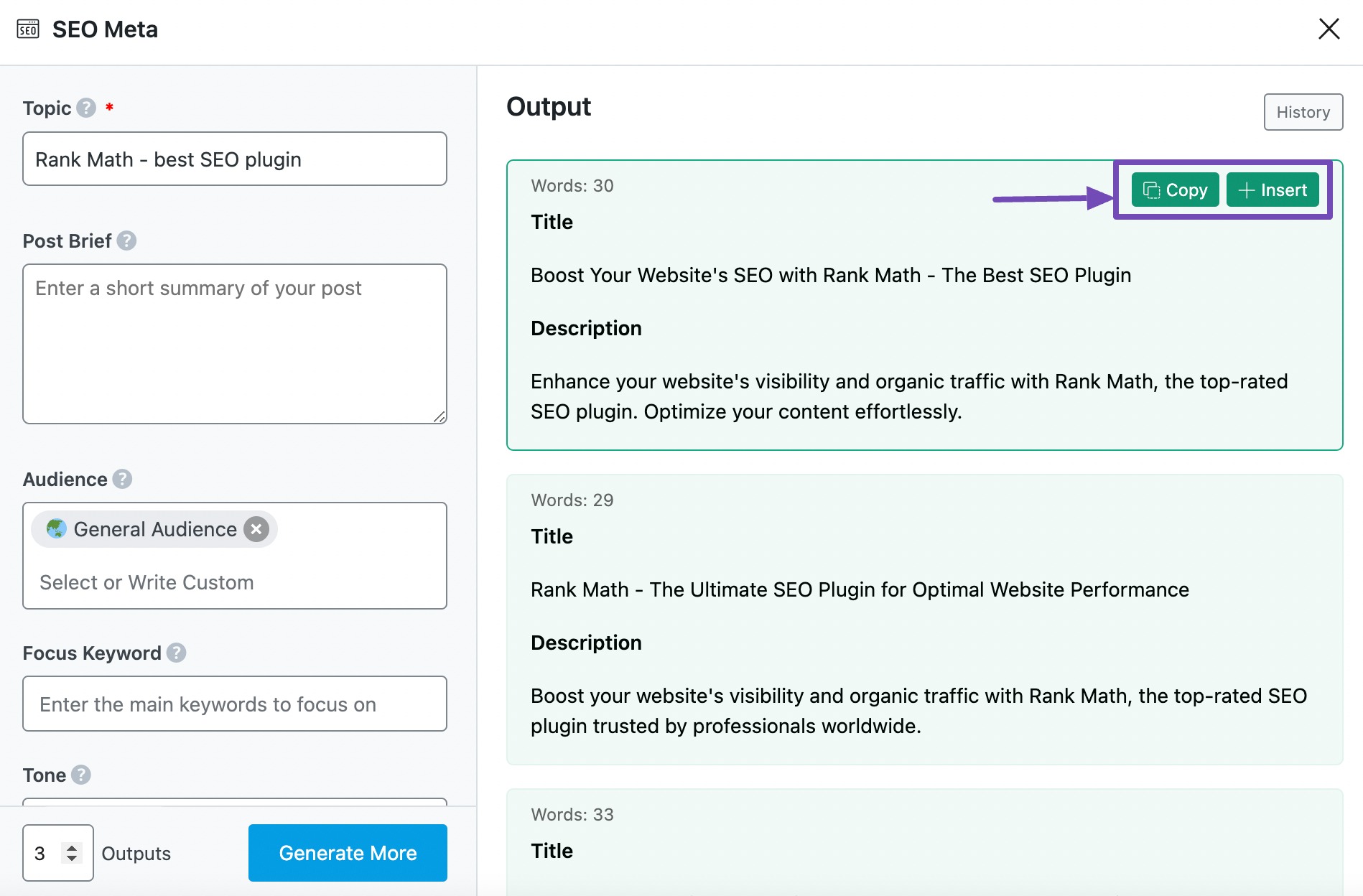Click the Focus Keyword input field

234,704
